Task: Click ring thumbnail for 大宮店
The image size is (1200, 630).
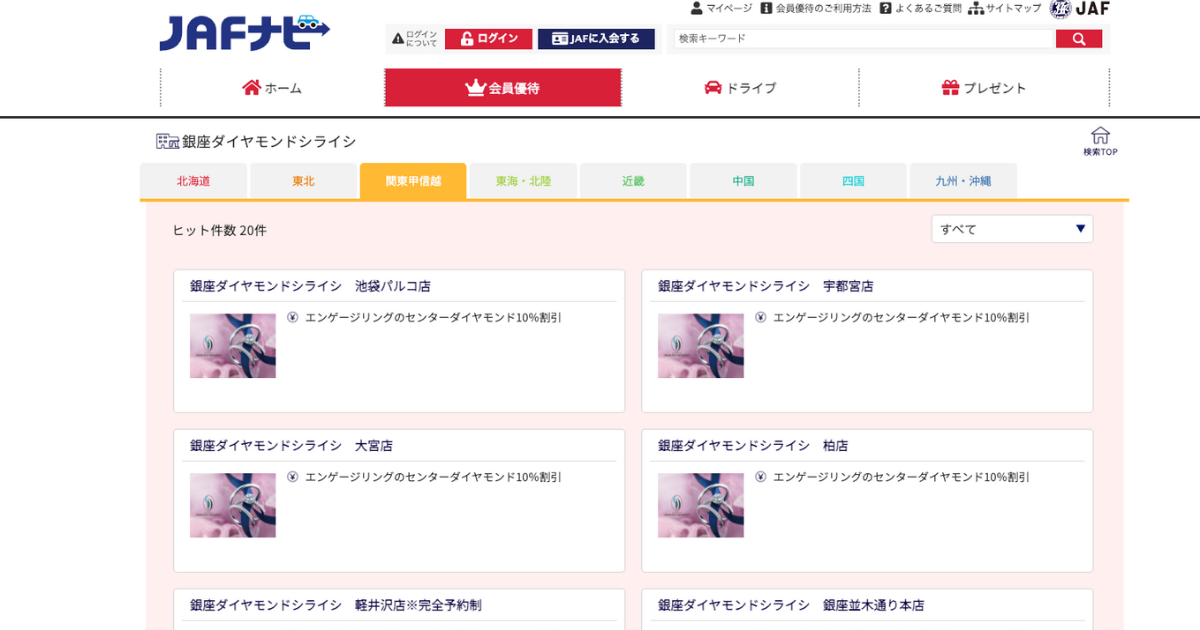Action: click(x=233, y=506)
